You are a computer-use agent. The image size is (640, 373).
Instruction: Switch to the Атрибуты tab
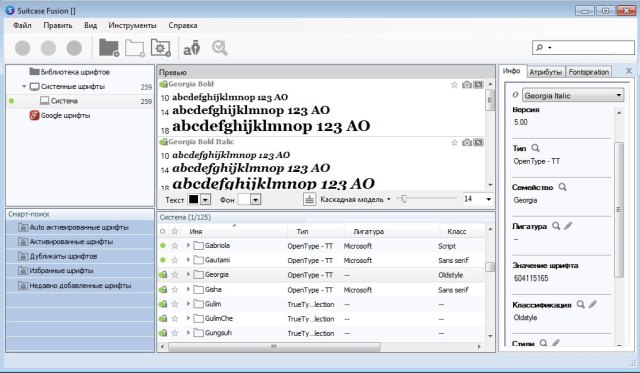pyautogui.click(x=546, y=72)
